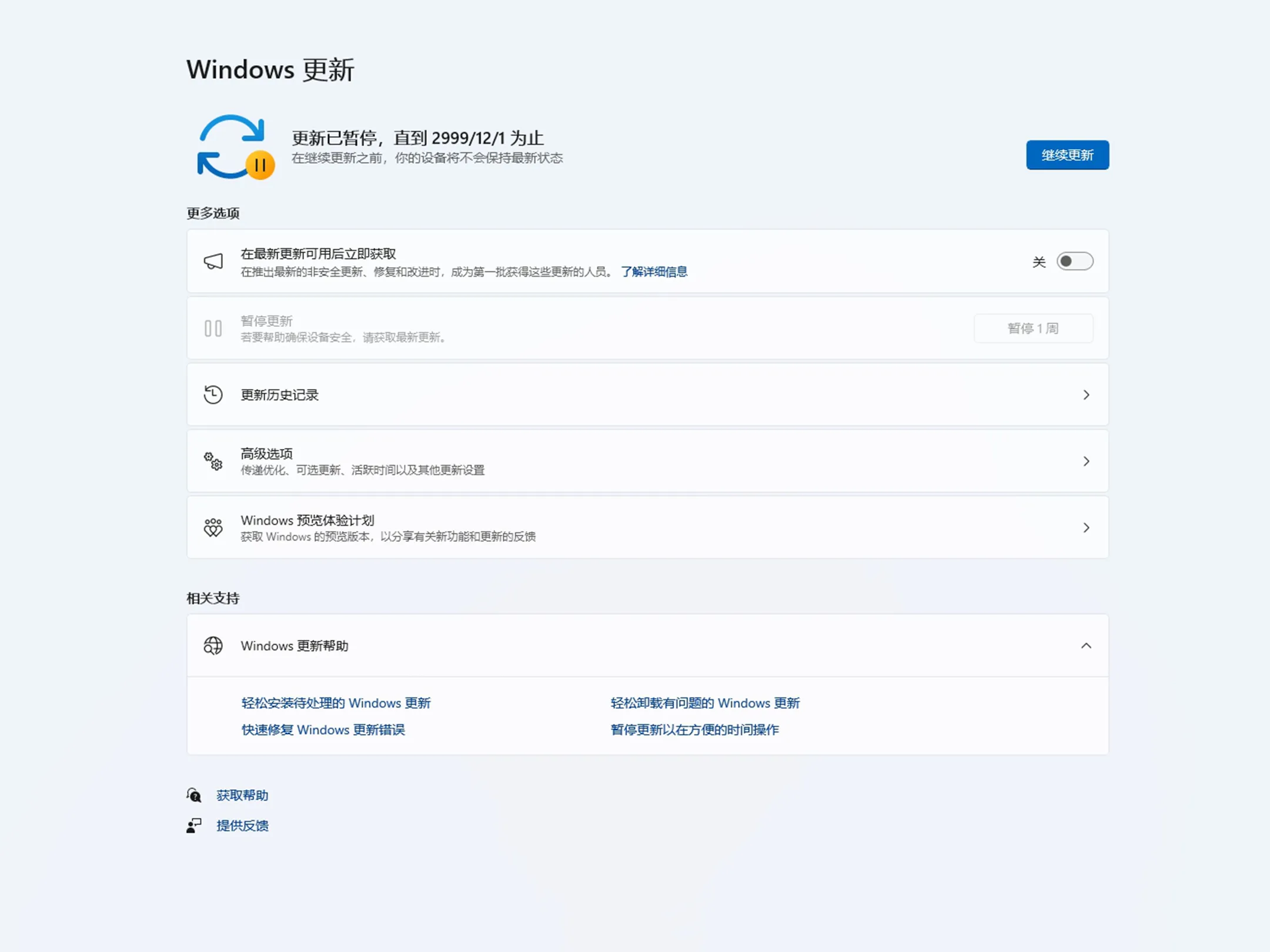
Task: Select the 更新历史记录 row label
Action: (x=279, y=395)
